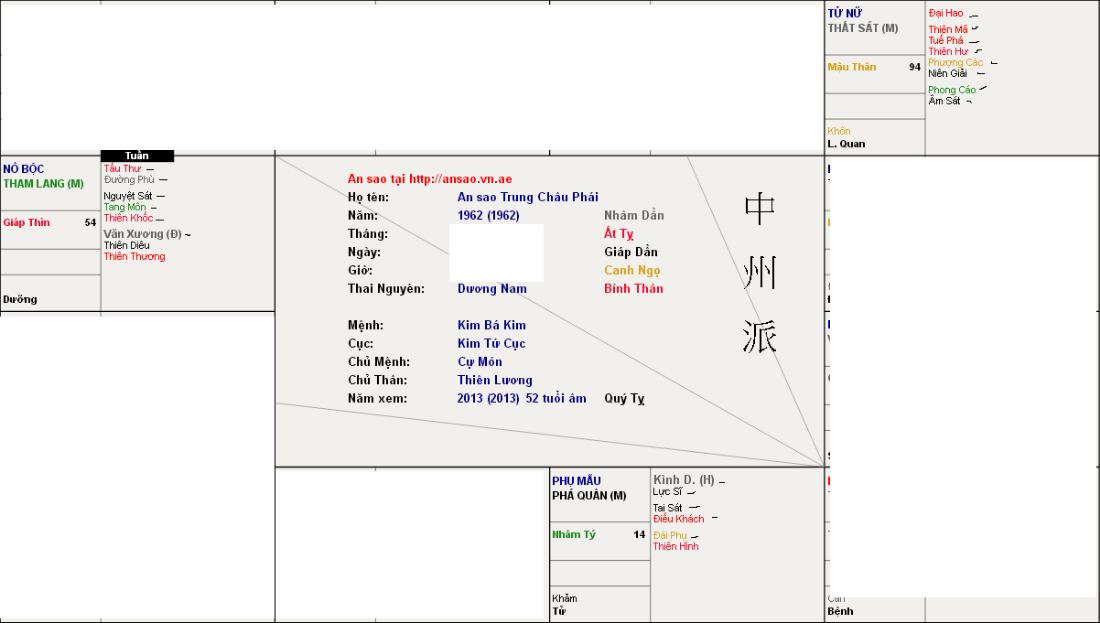Click the NÔ BỘC palace heading
The height and width of the screenshot is (623, 1100).
click(23, 169)
